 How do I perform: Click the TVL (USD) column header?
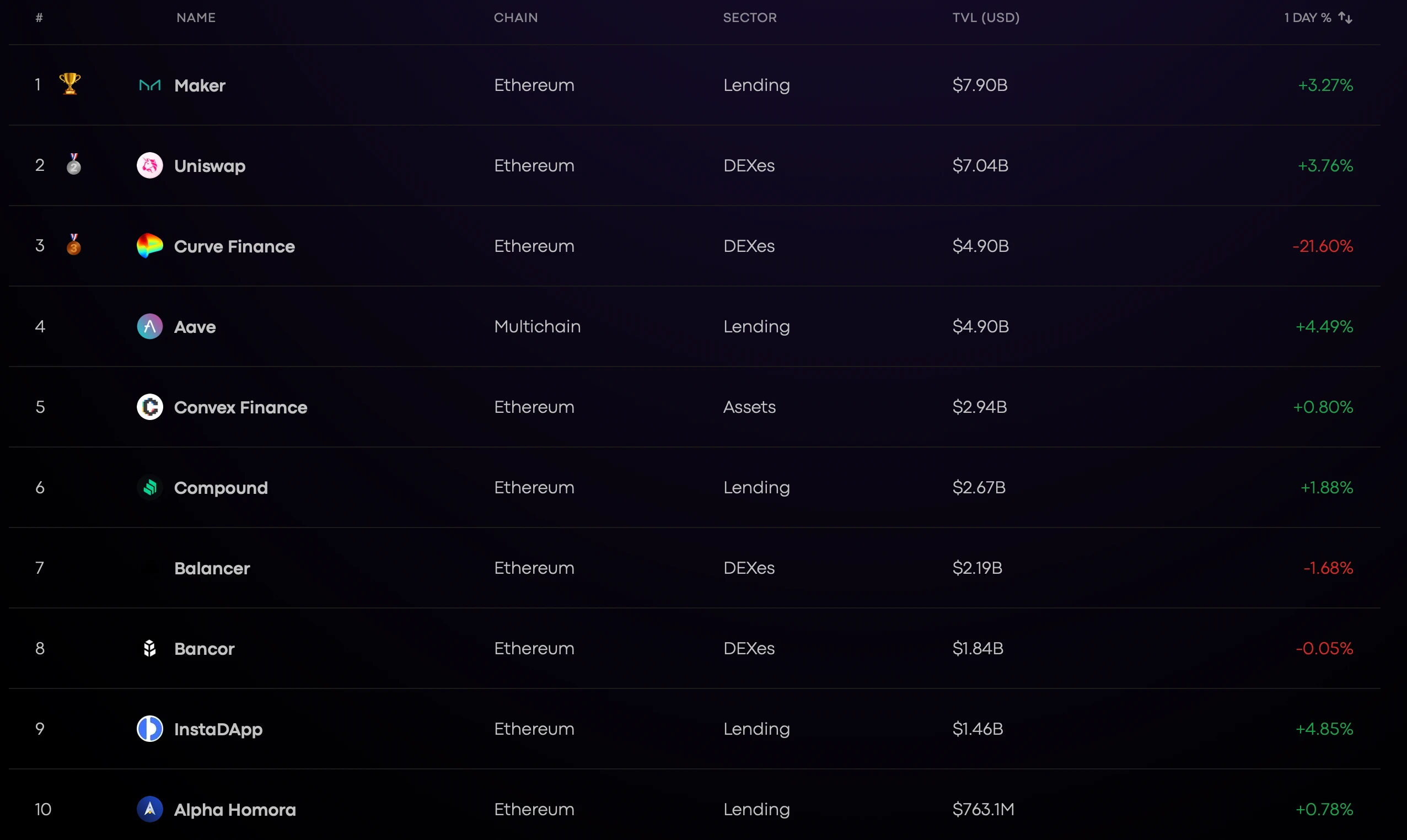pyautogui.click(x=986, y=18)
